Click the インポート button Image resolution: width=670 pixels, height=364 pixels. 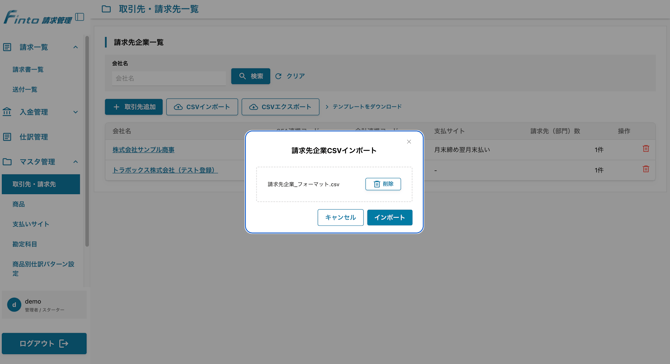390,217
